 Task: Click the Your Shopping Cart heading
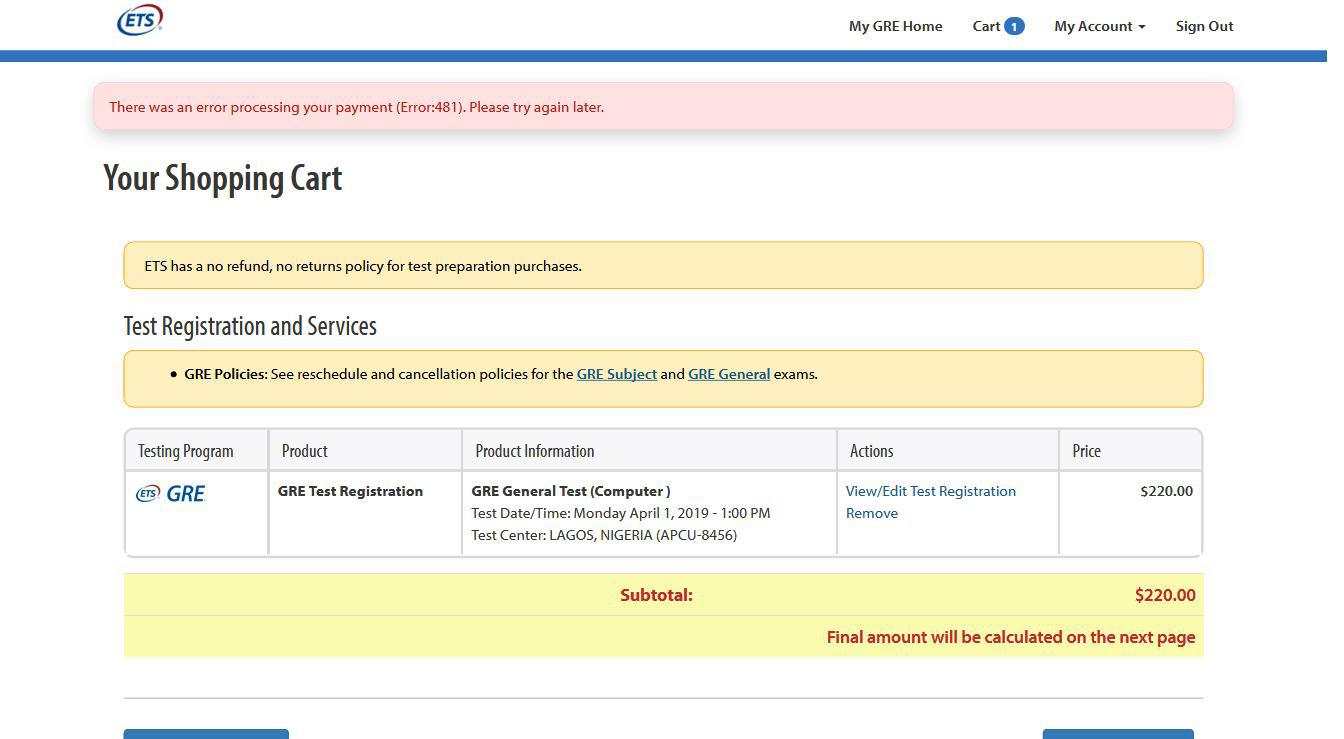[222, 178]
